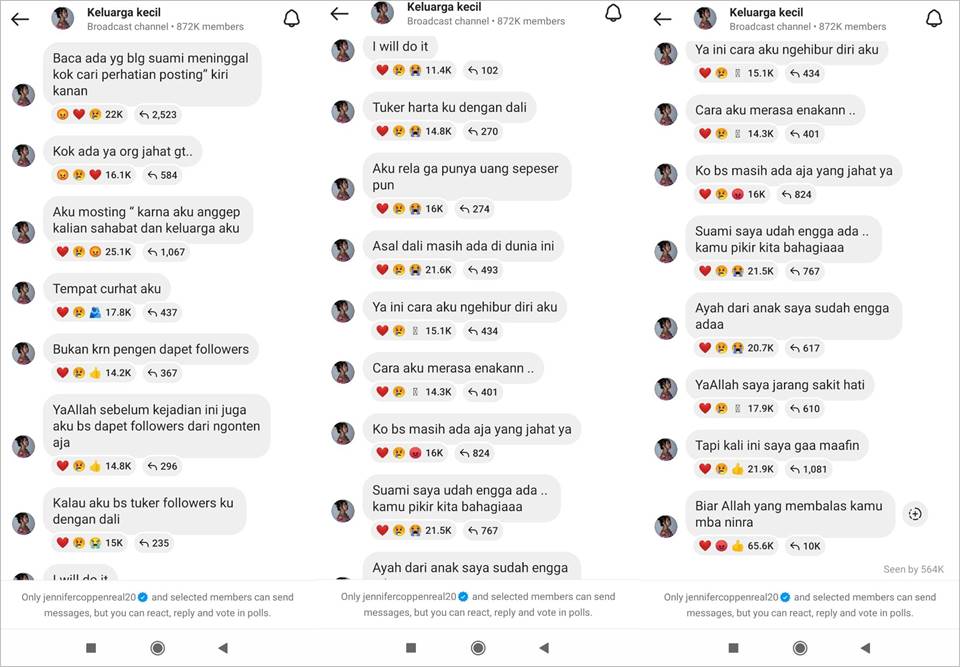The height and width of the screenshot is (667, 960).
Task: Tap recent apps square in middle panel
Action: coord(411,647)
